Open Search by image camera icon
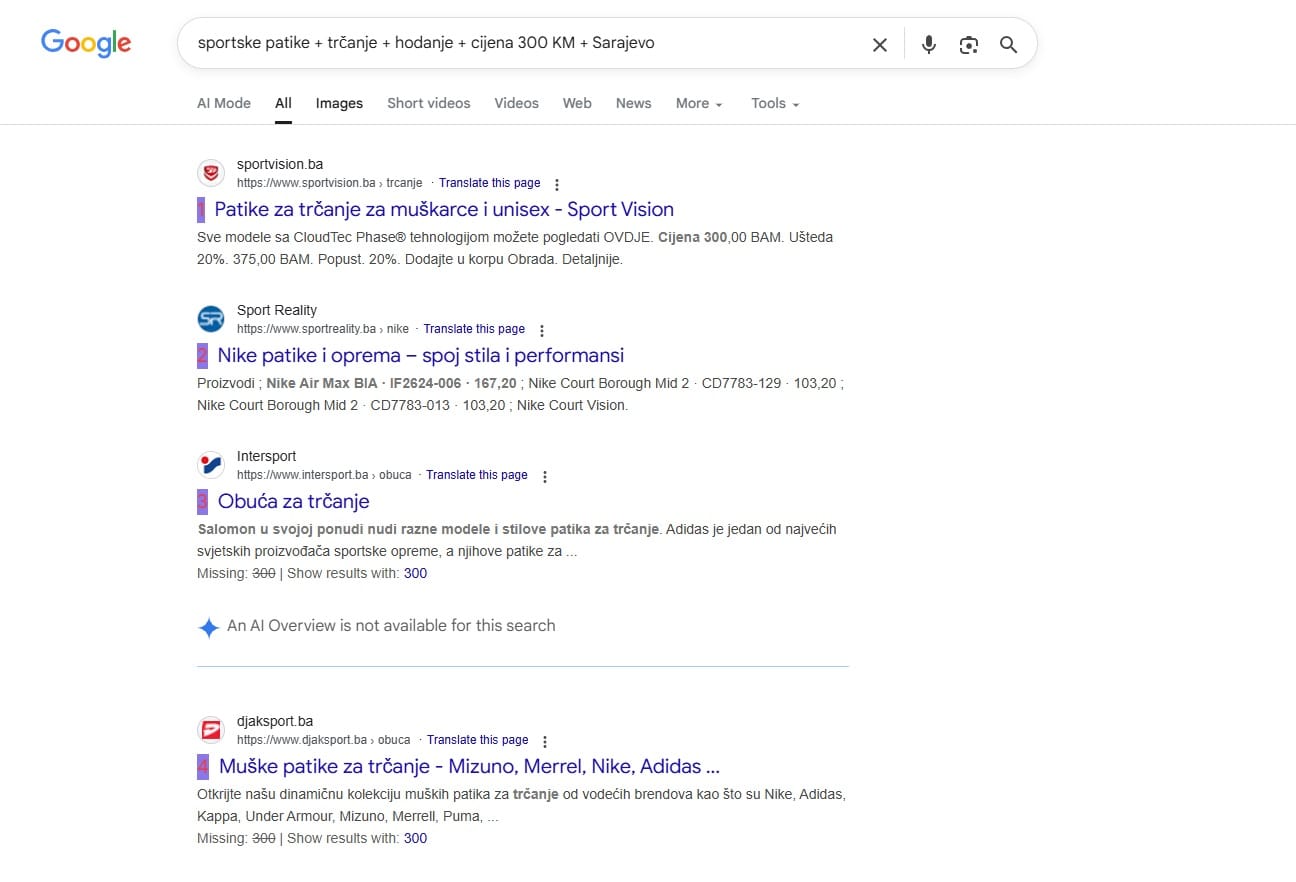This screenshot has width=1296, height=882. coord(968,44)
